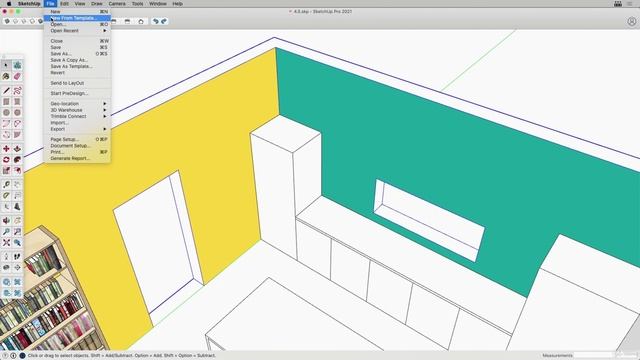This screenshot has width=640, height=360.
Task: Select the Line pencil tool
Action: [x=6, y=91]
